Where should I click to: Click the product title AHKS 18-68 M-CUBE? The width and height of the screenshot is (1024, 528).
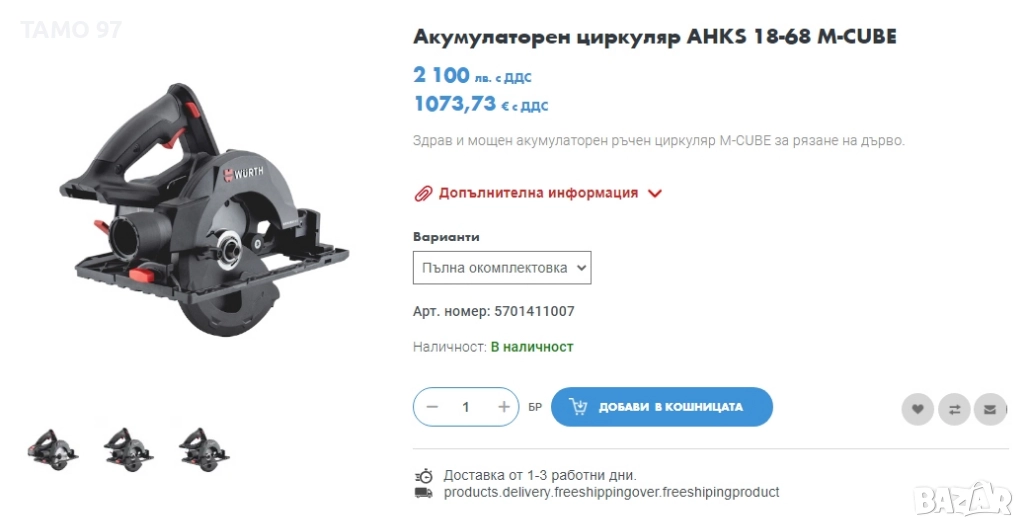pos(654,37)
